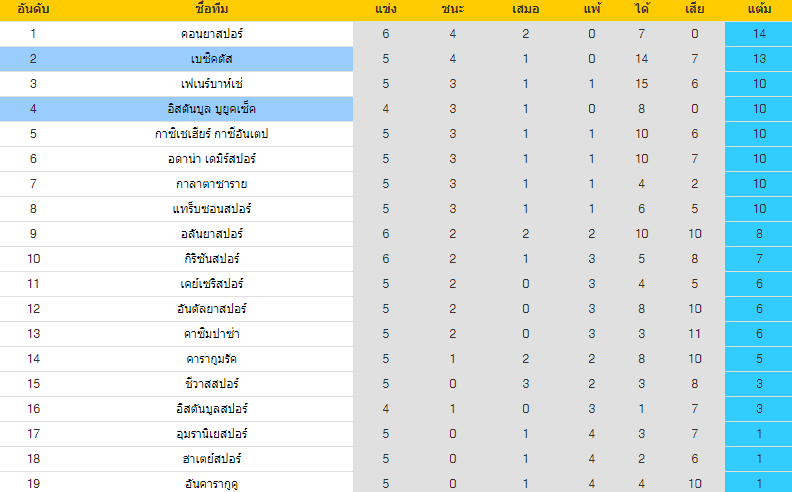Click the ชนะ column header
This screenshot has height=492, width=792.
(x=453, y=9)
